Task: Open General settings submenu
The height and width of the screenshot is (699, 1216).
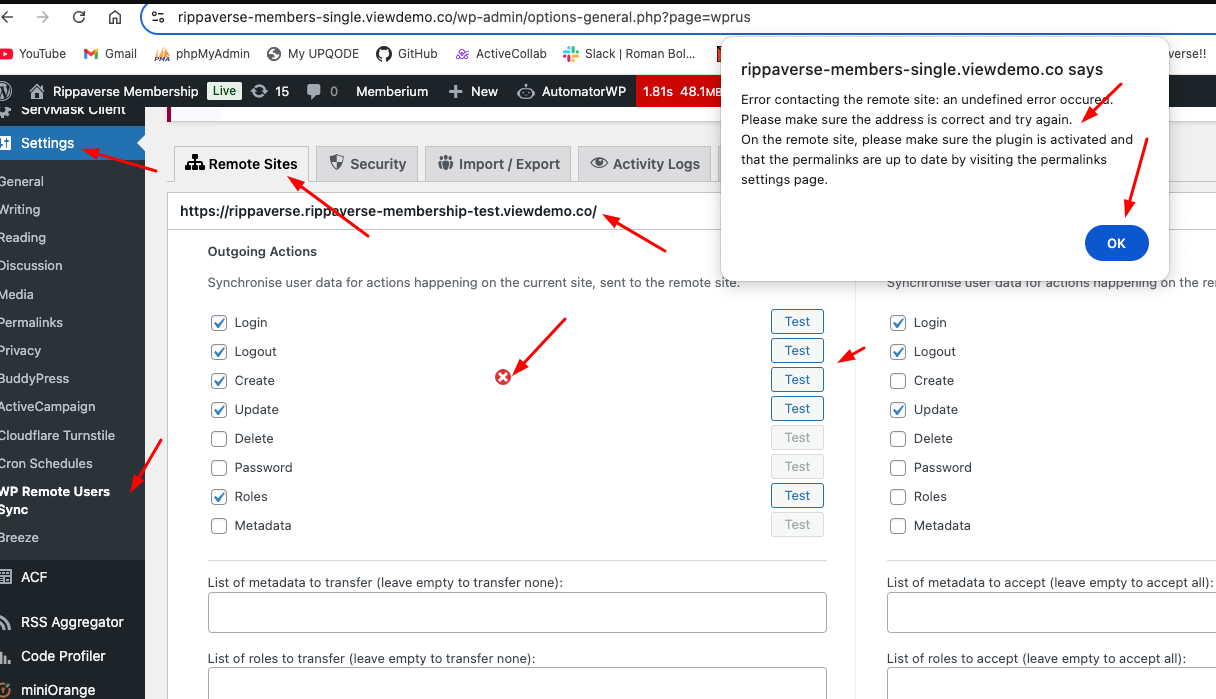Action: pyautogui.click(x=22, y=181)
